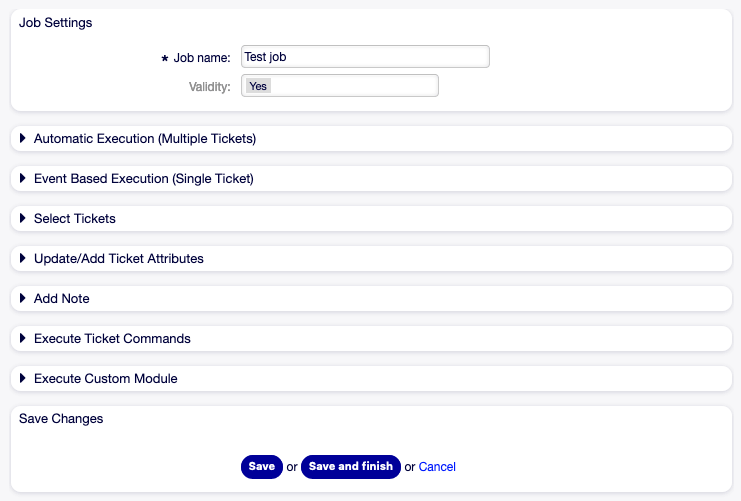Expand the Automatic Execution (Multiple Tickets) heading
741x501 pixels.
[x=145, y=139]
